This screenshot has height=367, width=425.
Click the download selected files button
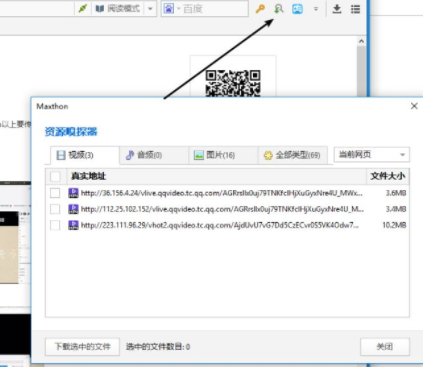(x=82, y=347)
